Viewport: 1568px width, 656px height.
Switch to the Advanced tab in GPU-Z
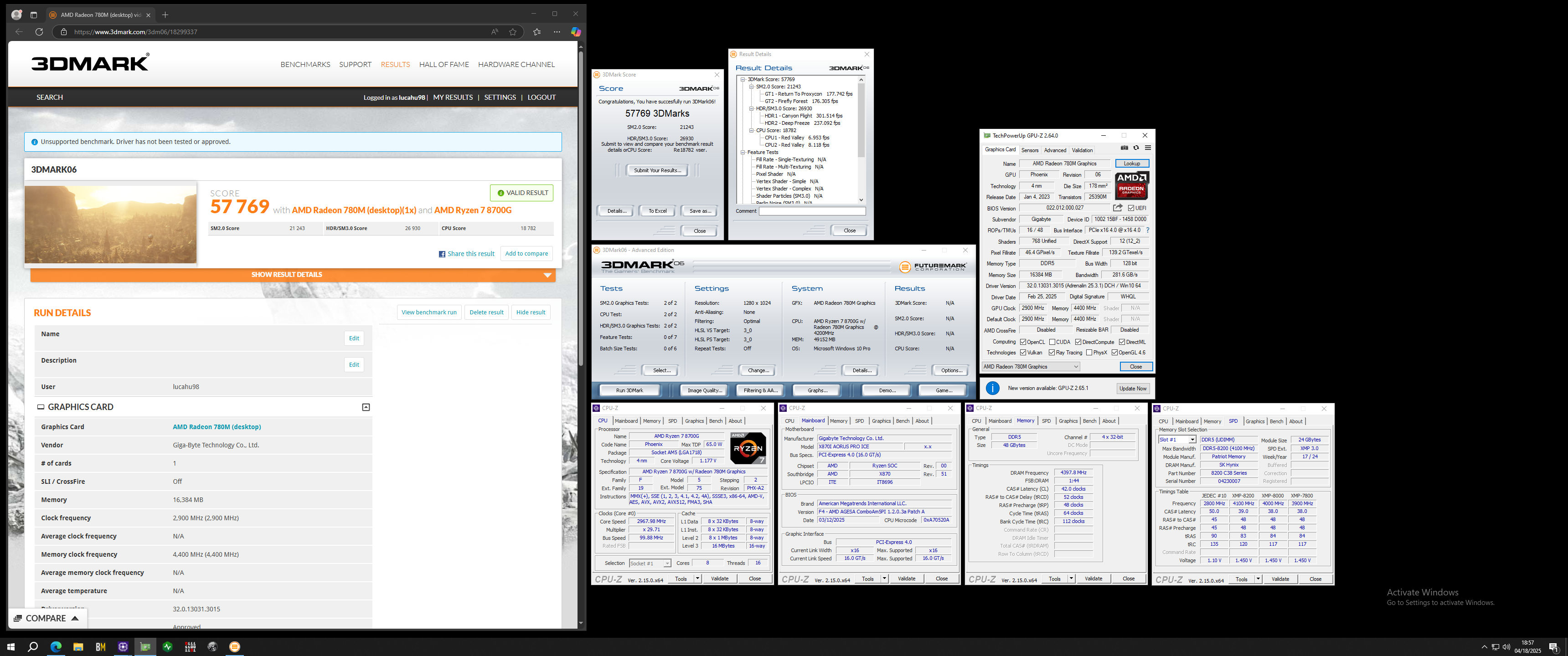(1055, 150)
